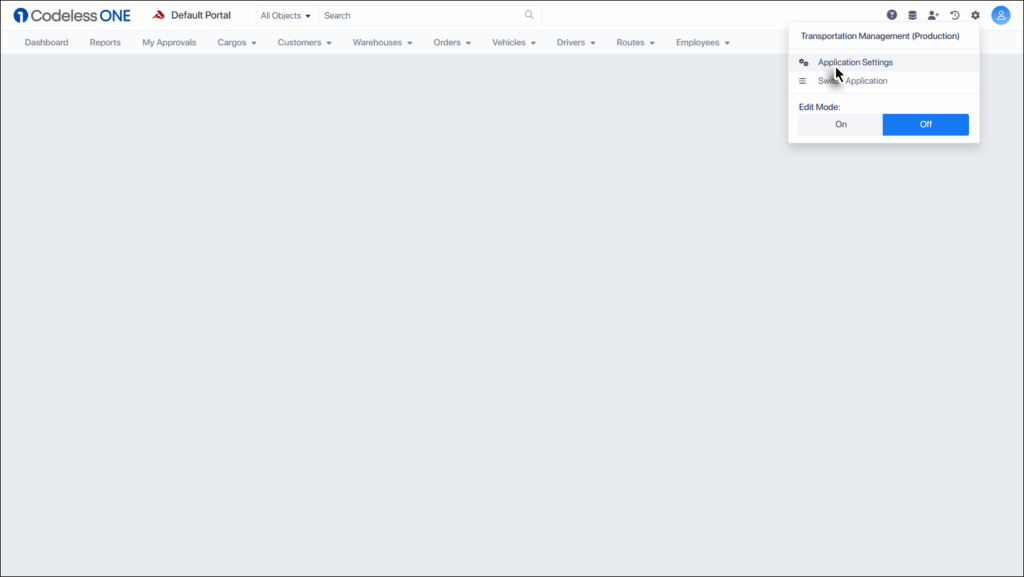Click the add user icon
The width and height of the screenshot is (1024, 577).
click(x=933, y=15)
